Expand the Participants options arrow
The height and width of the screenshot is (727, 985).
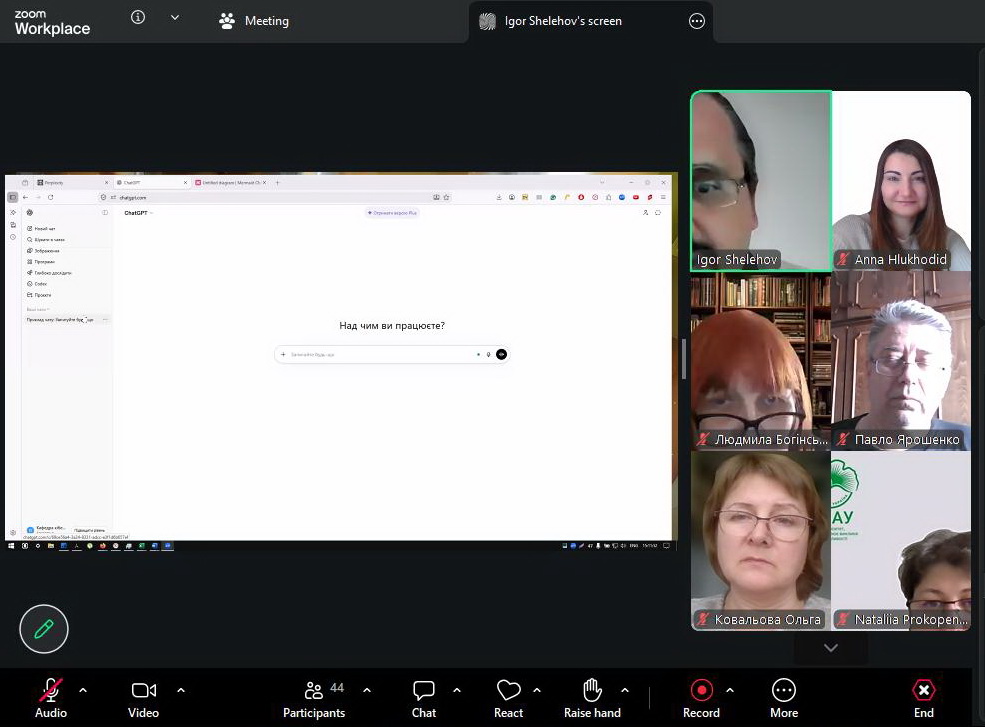(367, 690)
